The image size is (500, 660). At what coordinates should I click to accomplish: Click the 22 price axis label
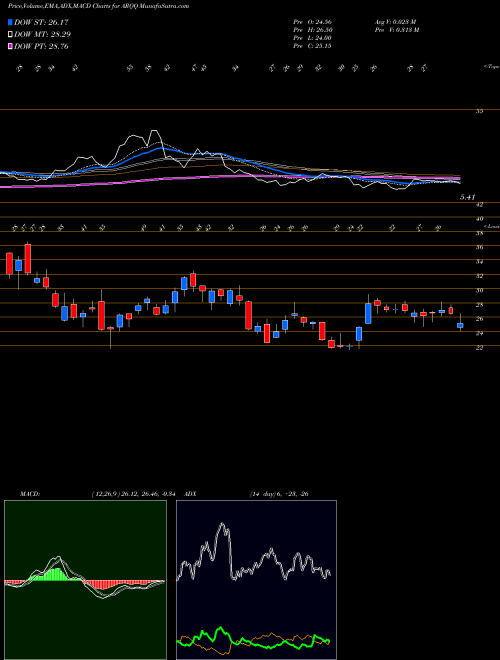coord(479,348)
